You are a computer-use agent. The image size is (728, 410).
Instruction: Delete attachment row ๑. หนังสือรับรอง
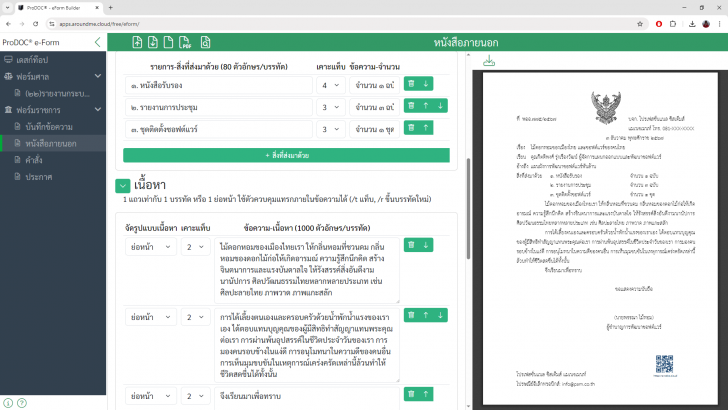(411, 84)
